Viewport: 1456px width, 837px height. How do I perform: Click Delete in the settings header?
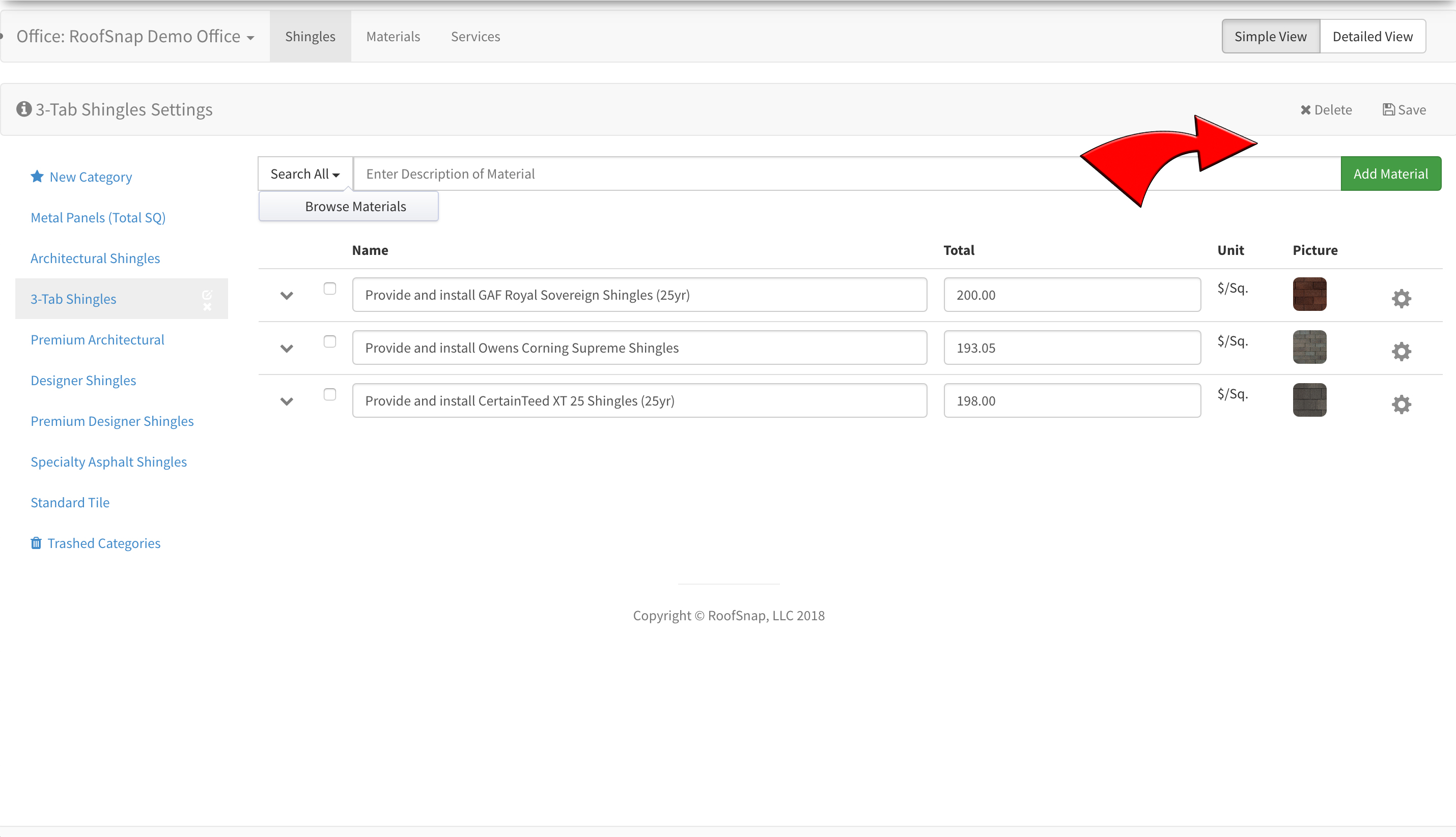[x=1326, y=110]
